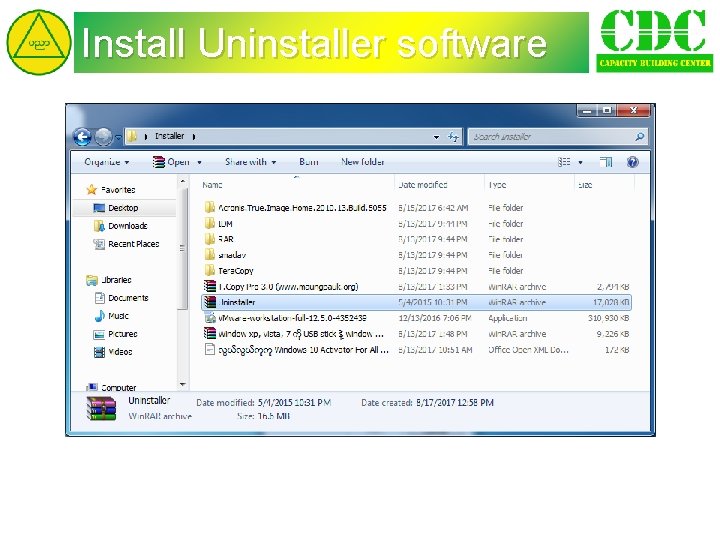Image resolution: width=720 pixels, height=540 pixels.
Task: Select the RAR folder icon
Action: coord(210,239)
